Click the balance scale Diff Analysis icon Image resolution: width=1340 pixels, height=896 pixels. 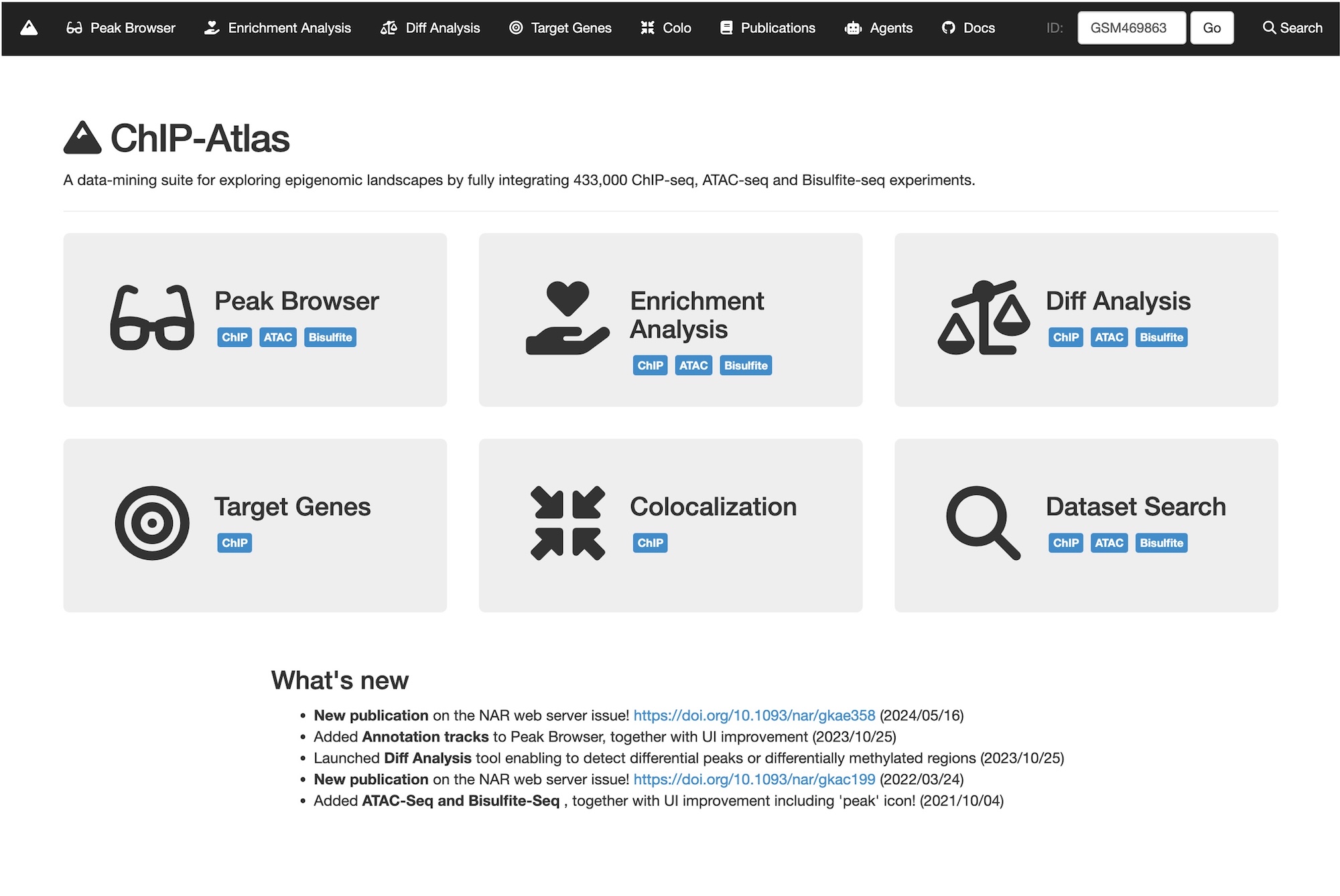click(x=983, y=317)
